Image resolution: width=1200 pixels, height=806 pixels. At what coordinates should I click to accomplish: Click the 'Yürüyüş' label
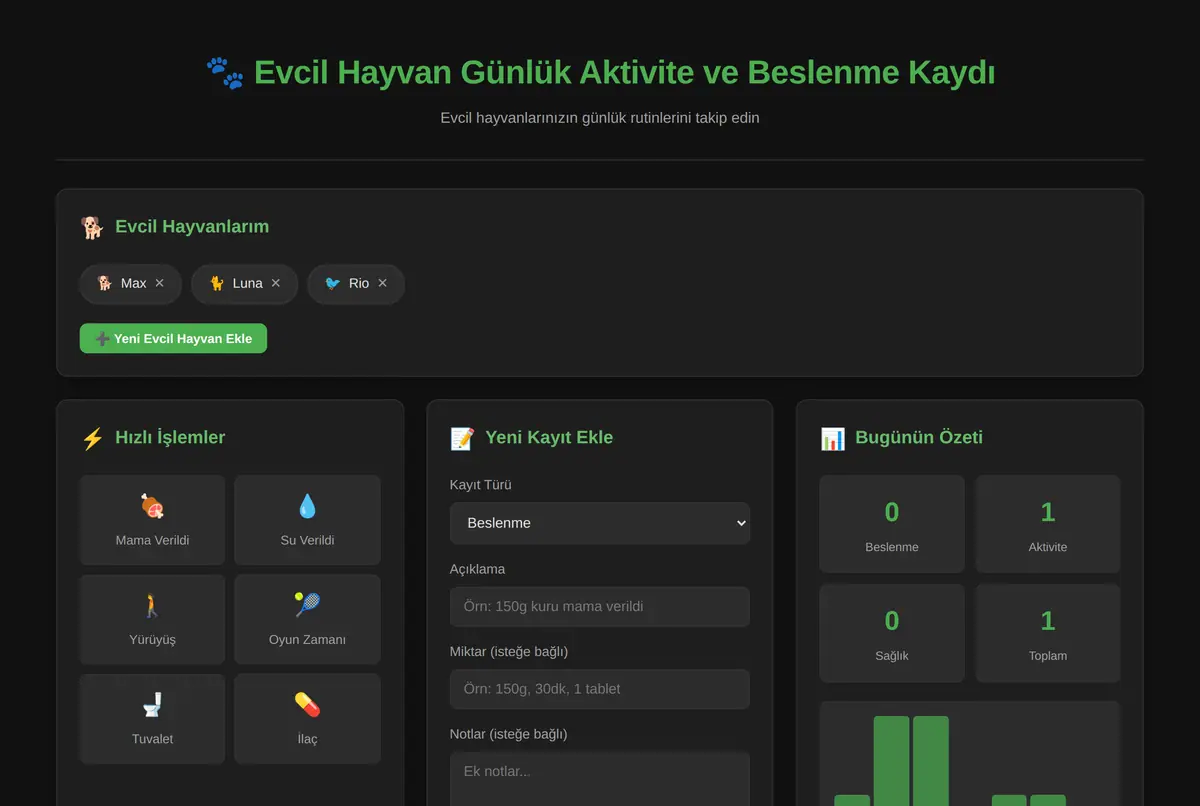(152, 639)
